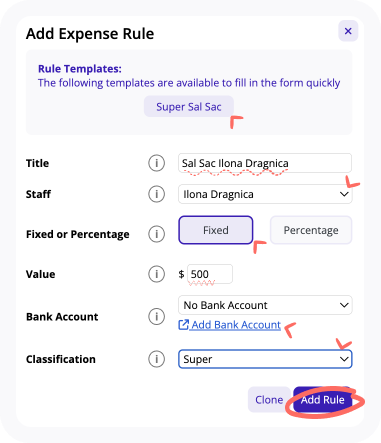Click the chevron arrow of the Staff dropdown
381x443 pixels.
(344, 194)
